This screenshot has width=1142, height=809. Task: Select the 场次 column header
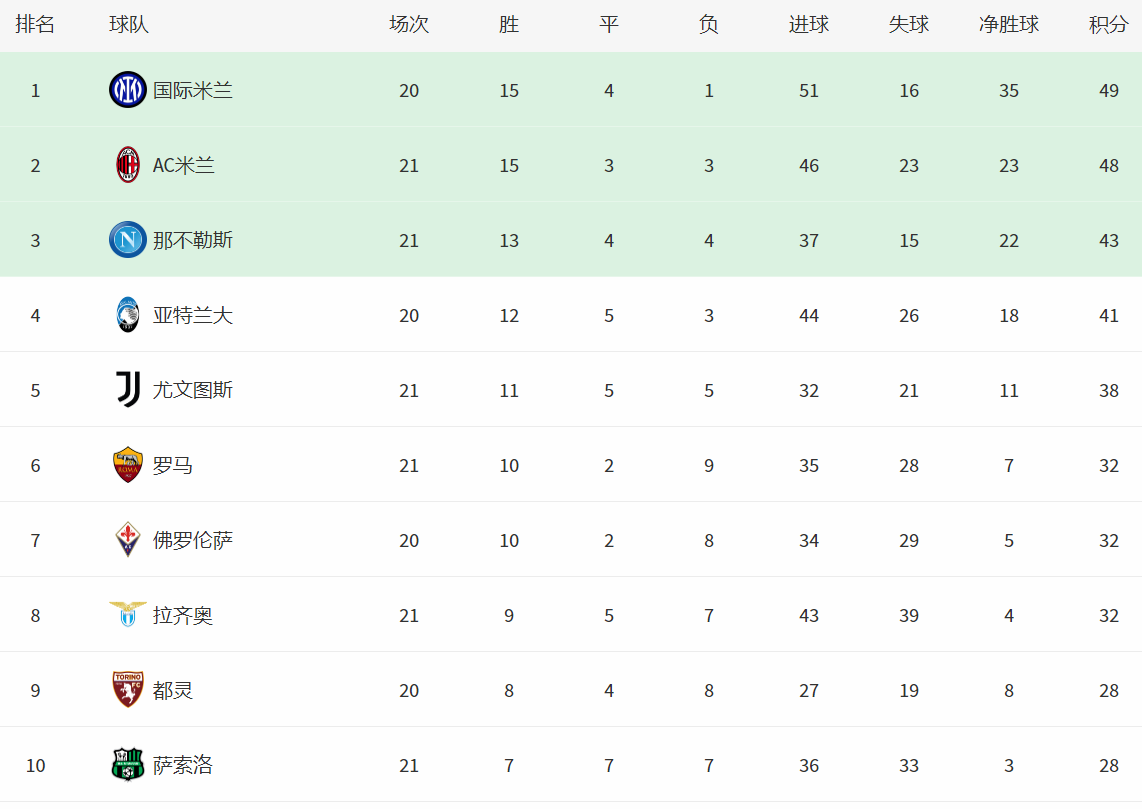pos(409,25)
